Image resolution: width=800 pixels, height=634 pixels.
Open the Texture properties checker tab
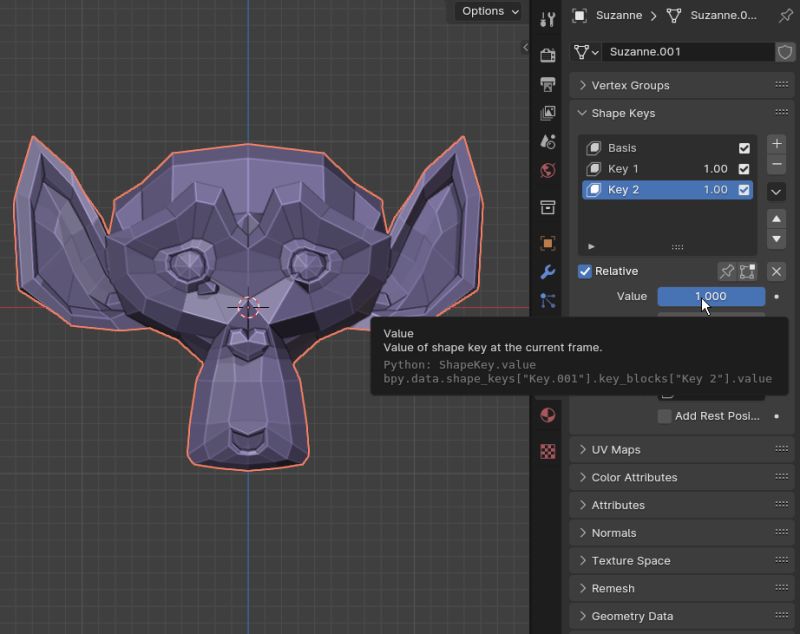click(547, 450)
